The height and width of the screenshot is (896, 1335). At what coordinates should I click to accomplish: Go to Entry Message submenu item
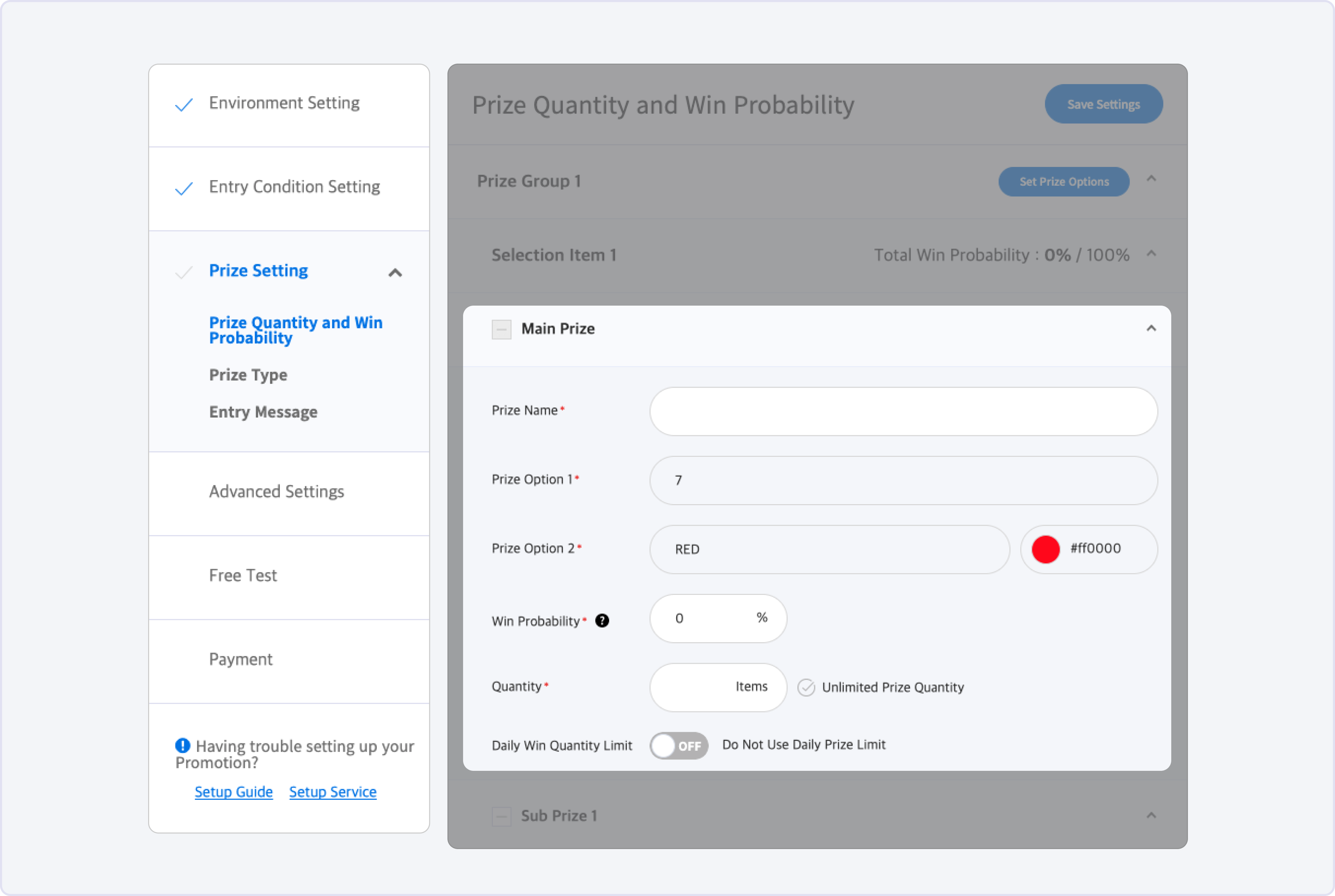point(263,412)
